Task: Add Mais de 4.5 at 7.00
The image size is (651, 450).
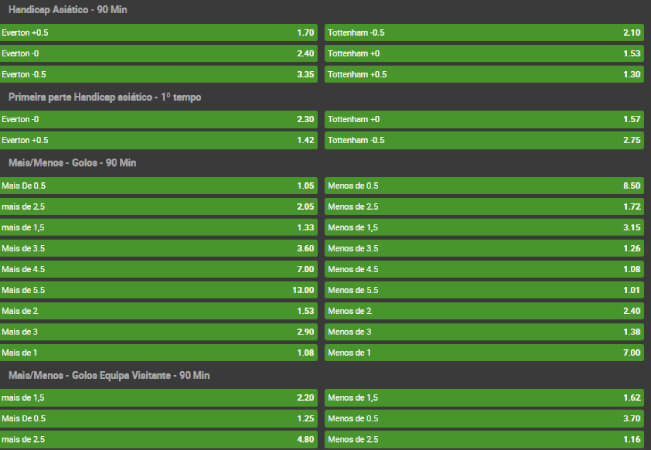Action: click(x=159, y=269)
